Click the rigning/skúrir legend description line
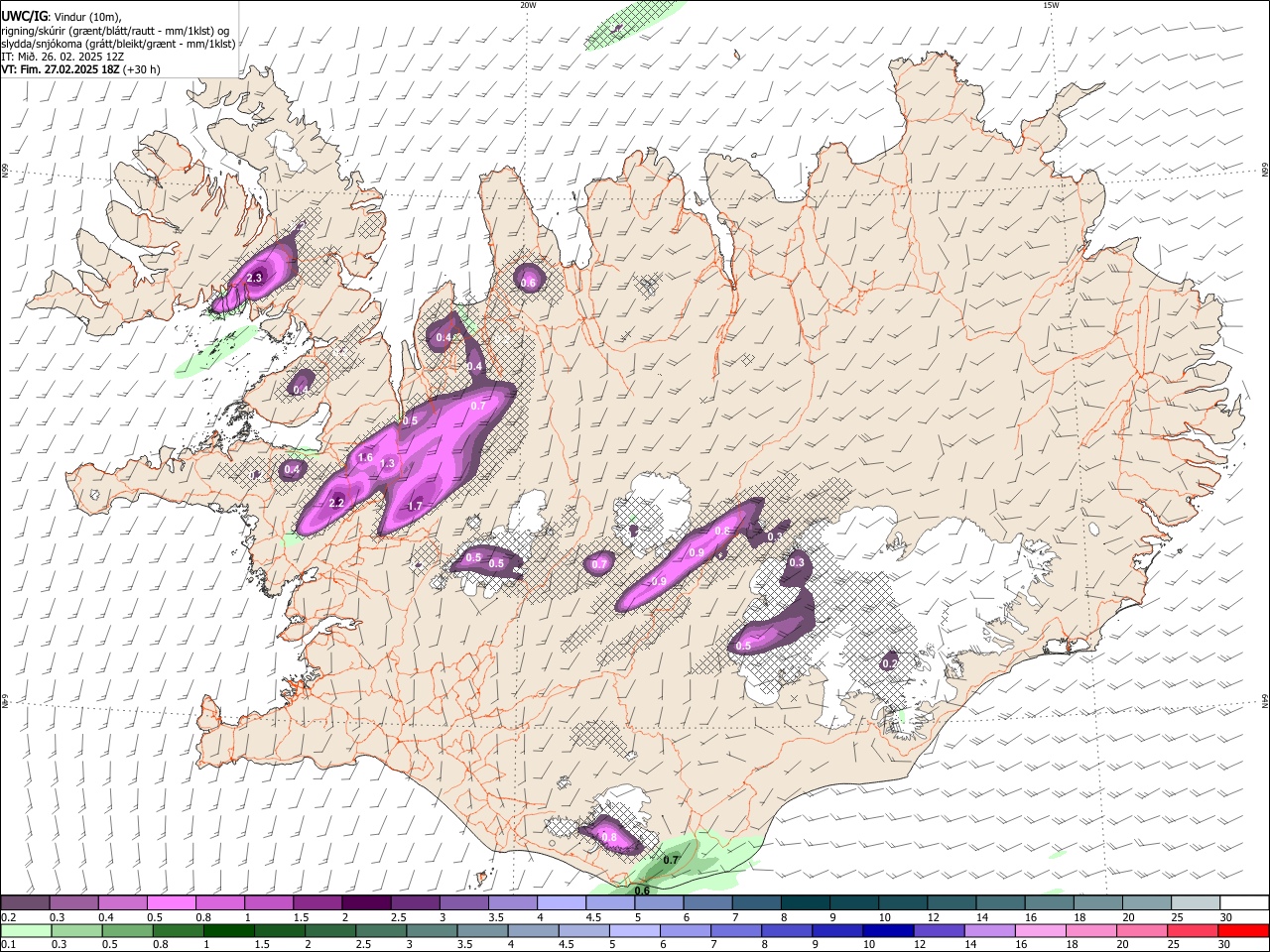This screenshot has height=952, width=1270. (x=115, y=31)
